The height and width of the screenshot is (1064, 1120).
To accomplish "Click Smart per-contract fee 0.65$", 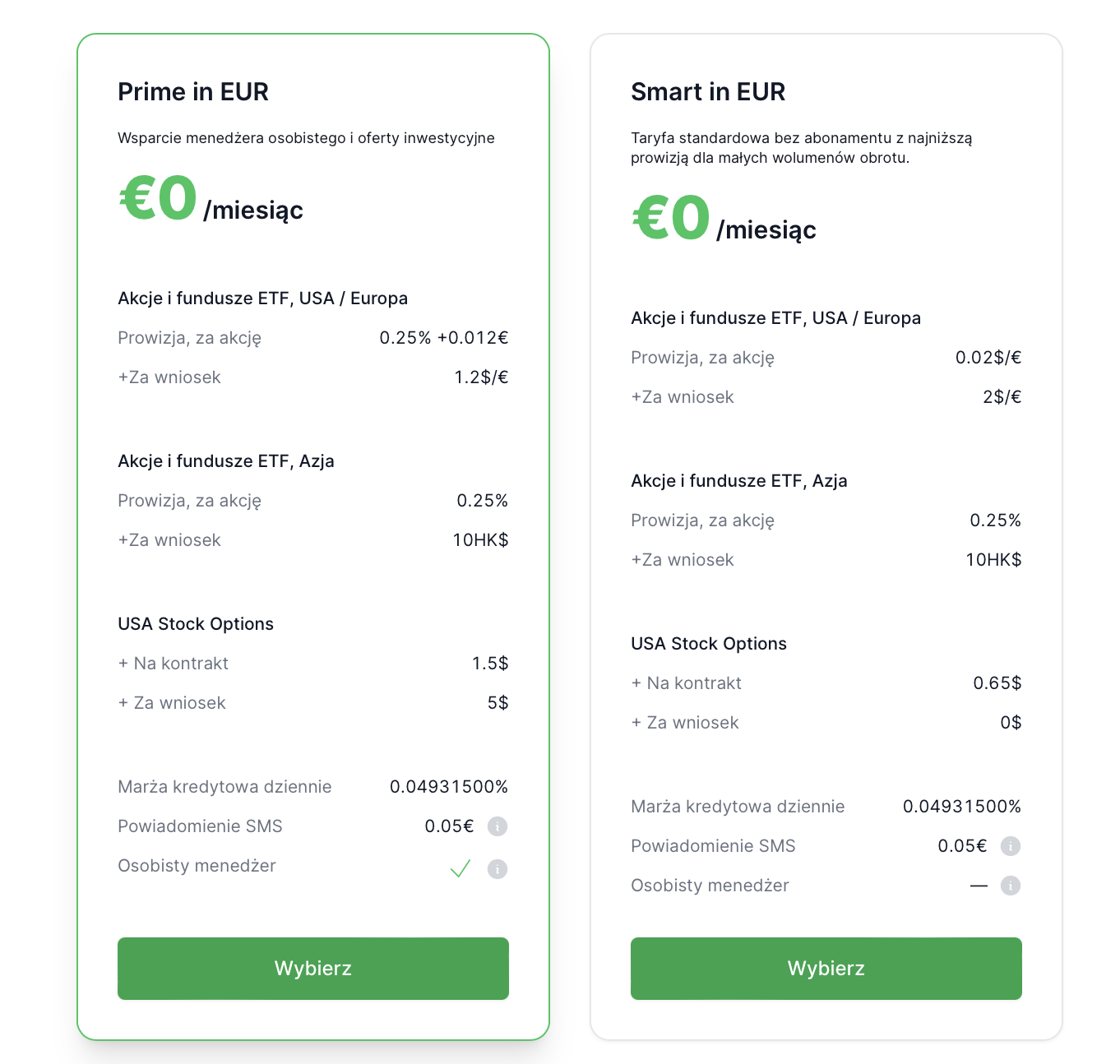I will (997, 683).
